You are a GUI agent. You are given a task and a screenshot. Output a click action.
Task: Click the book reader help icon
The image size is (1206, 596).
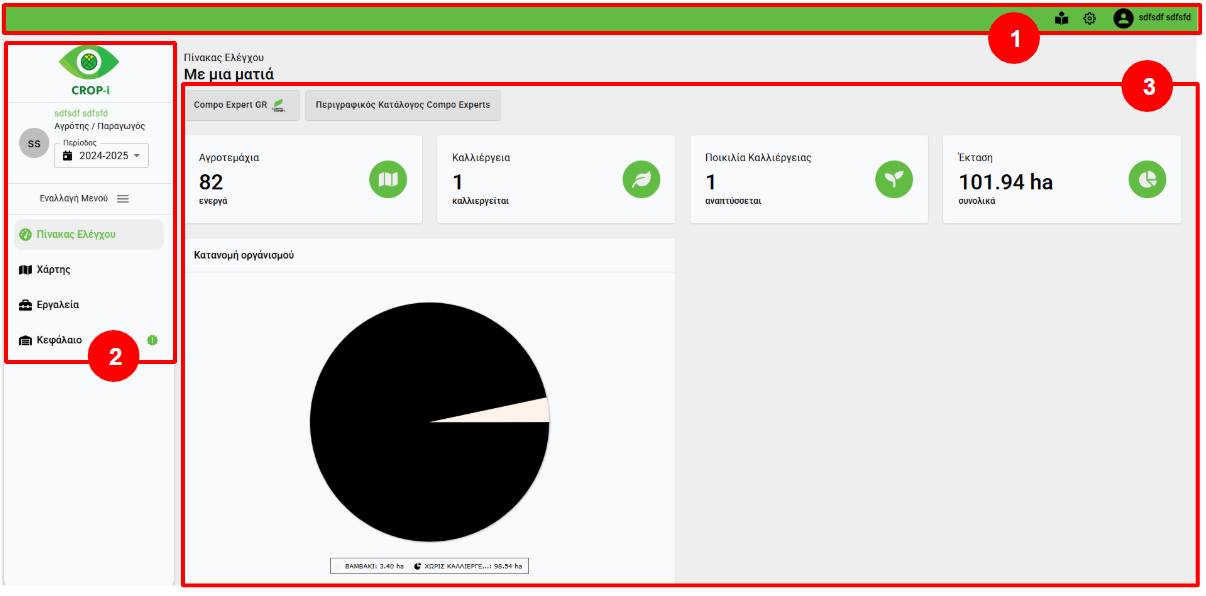(1061, 18)
